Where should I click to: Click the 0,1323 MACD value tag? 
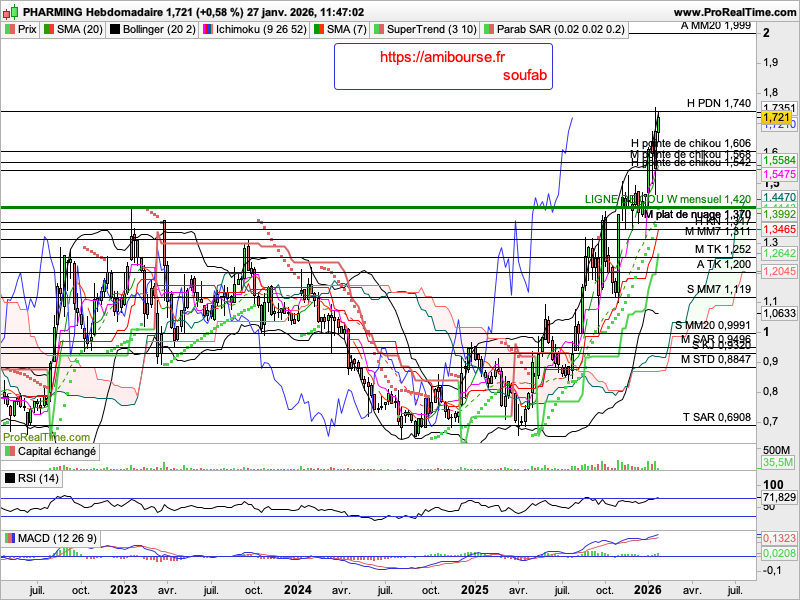click(779, 538)
